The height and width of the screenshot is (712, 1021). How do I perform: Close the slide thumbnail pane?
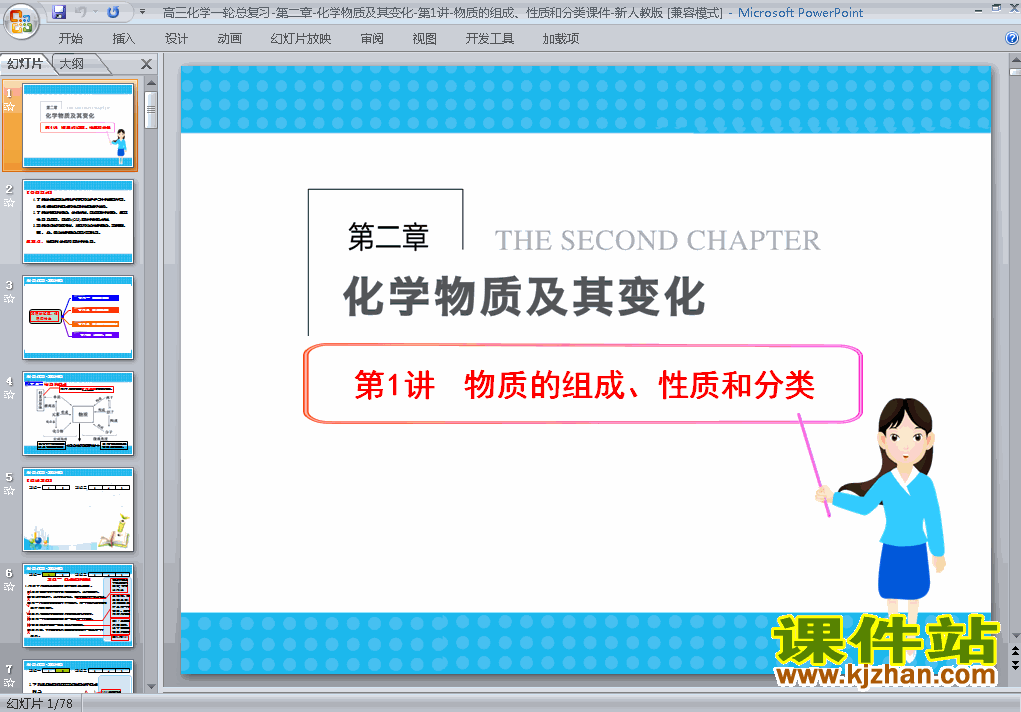pos(147,64)
